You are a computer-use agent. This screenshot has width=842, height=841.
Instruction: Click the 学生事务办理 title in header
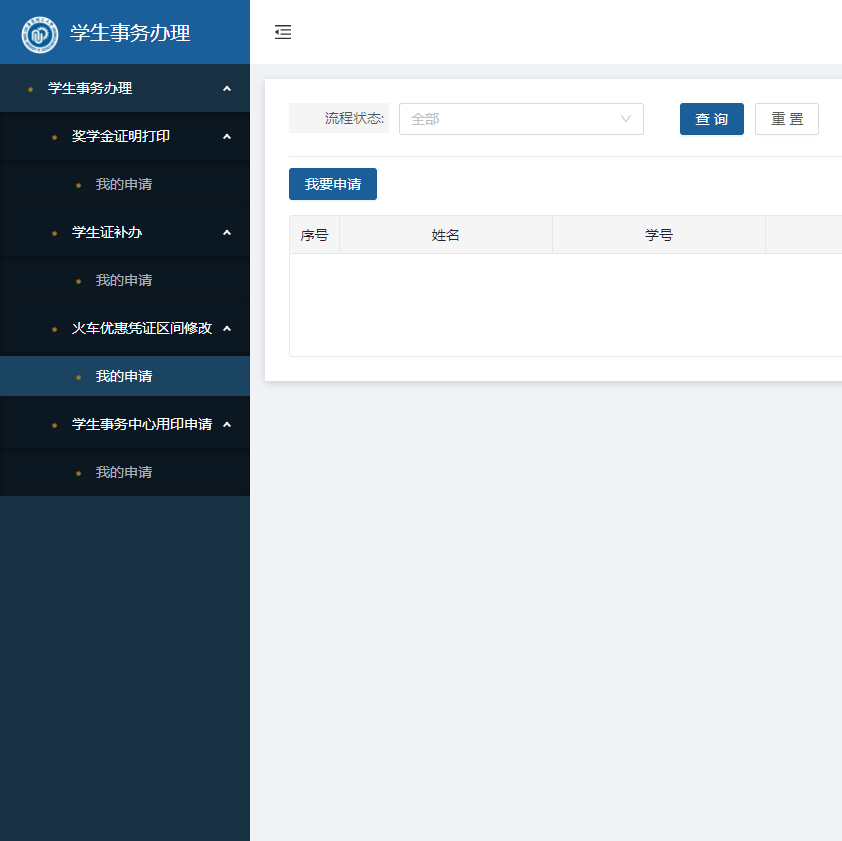click(130, 33)
